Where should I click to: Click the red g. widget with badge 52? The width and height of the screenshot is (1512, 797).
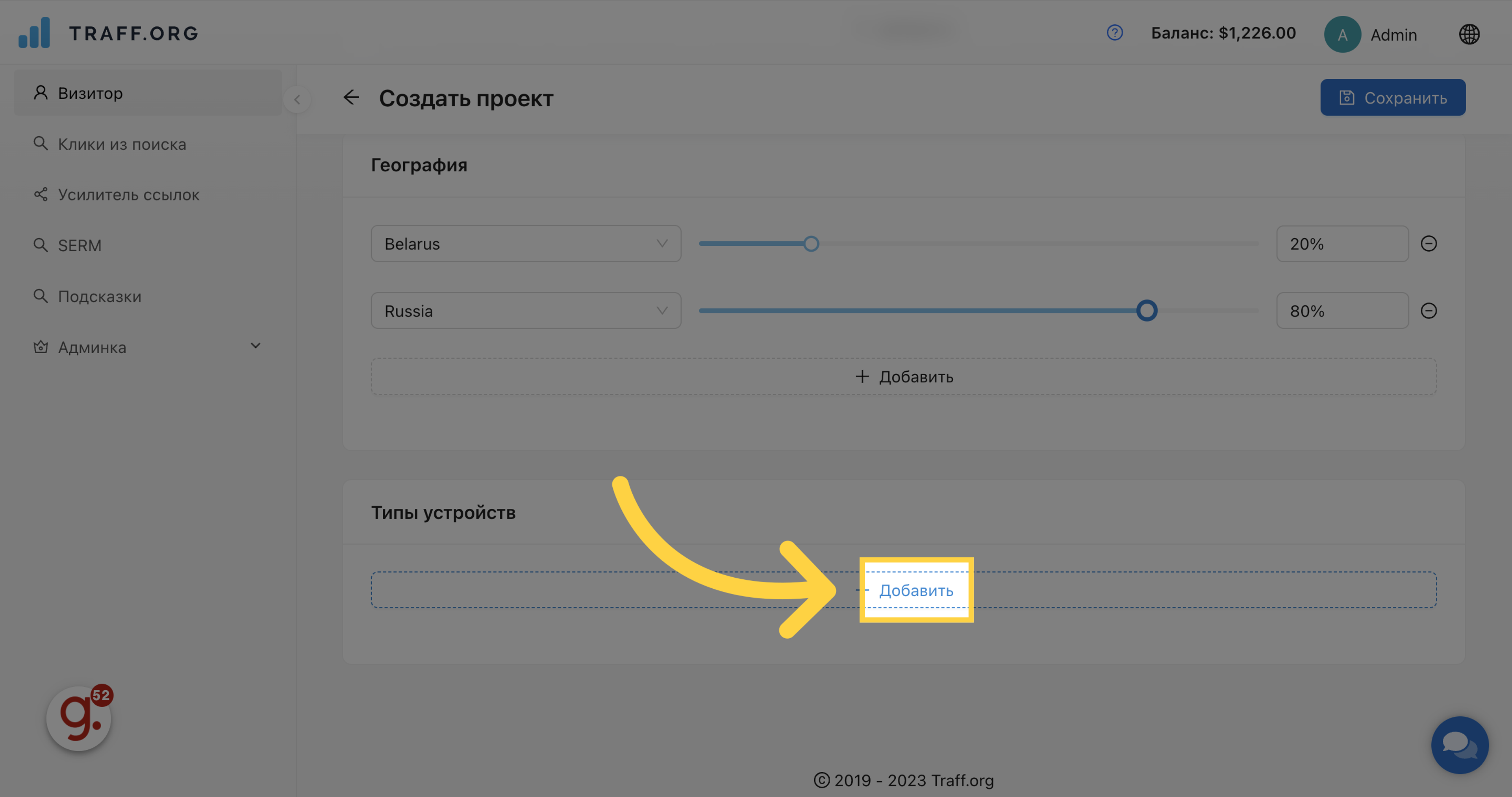tap(79, 718)
